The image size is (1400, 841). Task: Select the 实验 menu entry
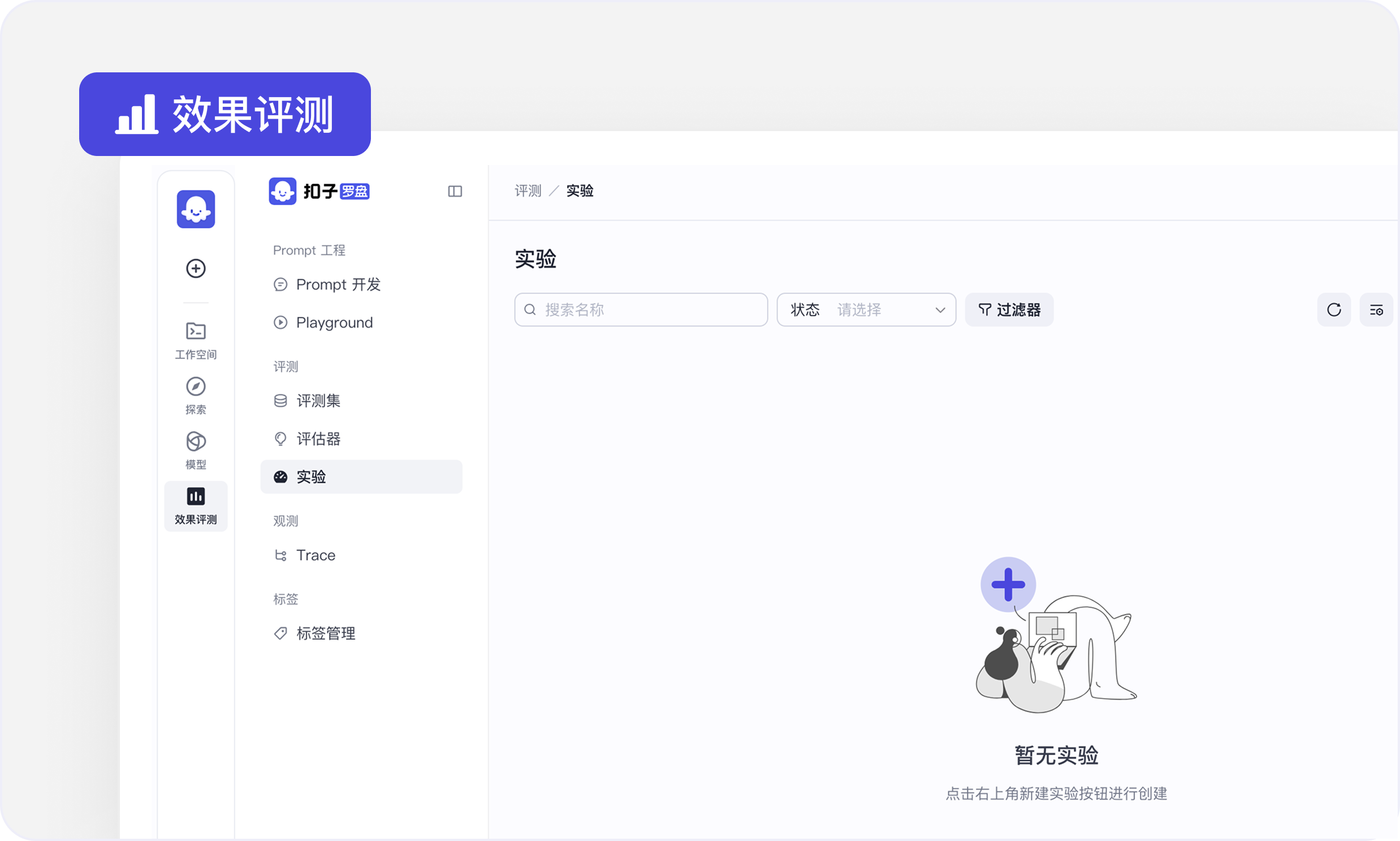pyautogui.click(x=310, y=476)
